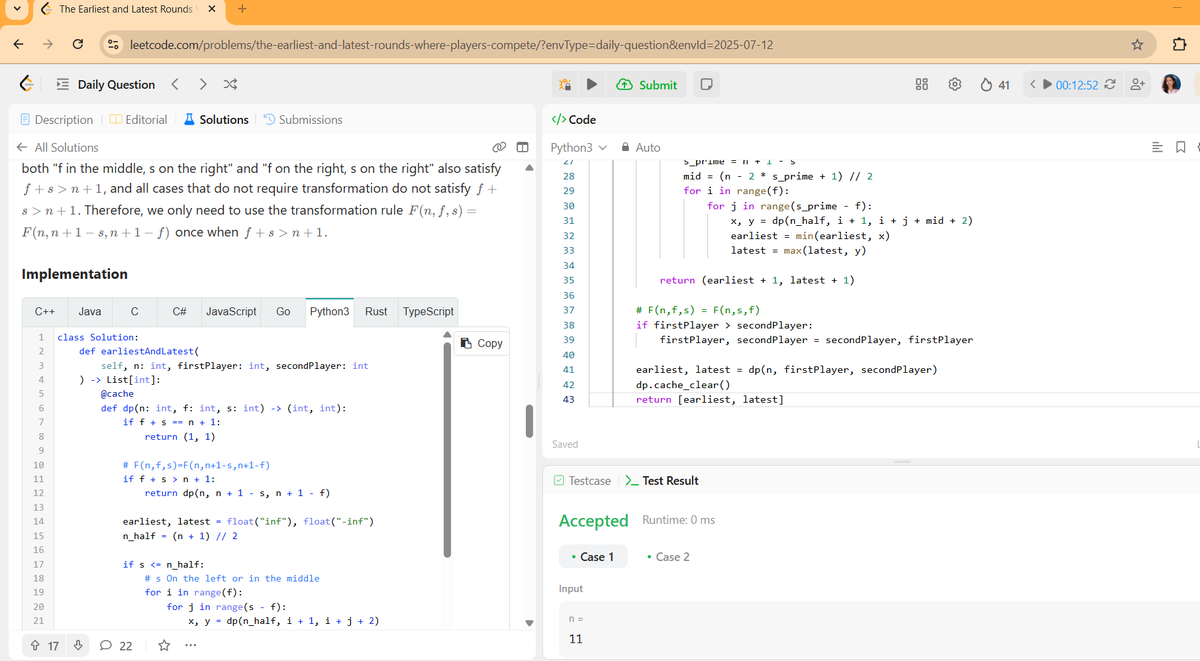Open the layout grid icon

click(x=921, y=85)
